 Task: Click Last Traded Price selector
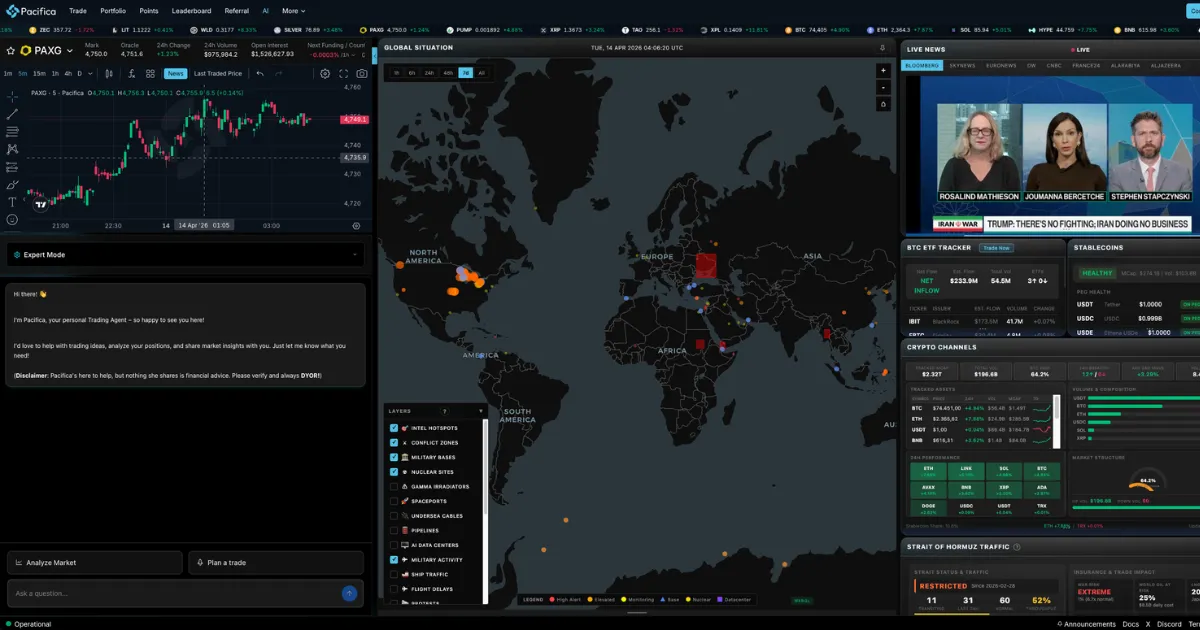pyautogui.click(x=218, y=74)
